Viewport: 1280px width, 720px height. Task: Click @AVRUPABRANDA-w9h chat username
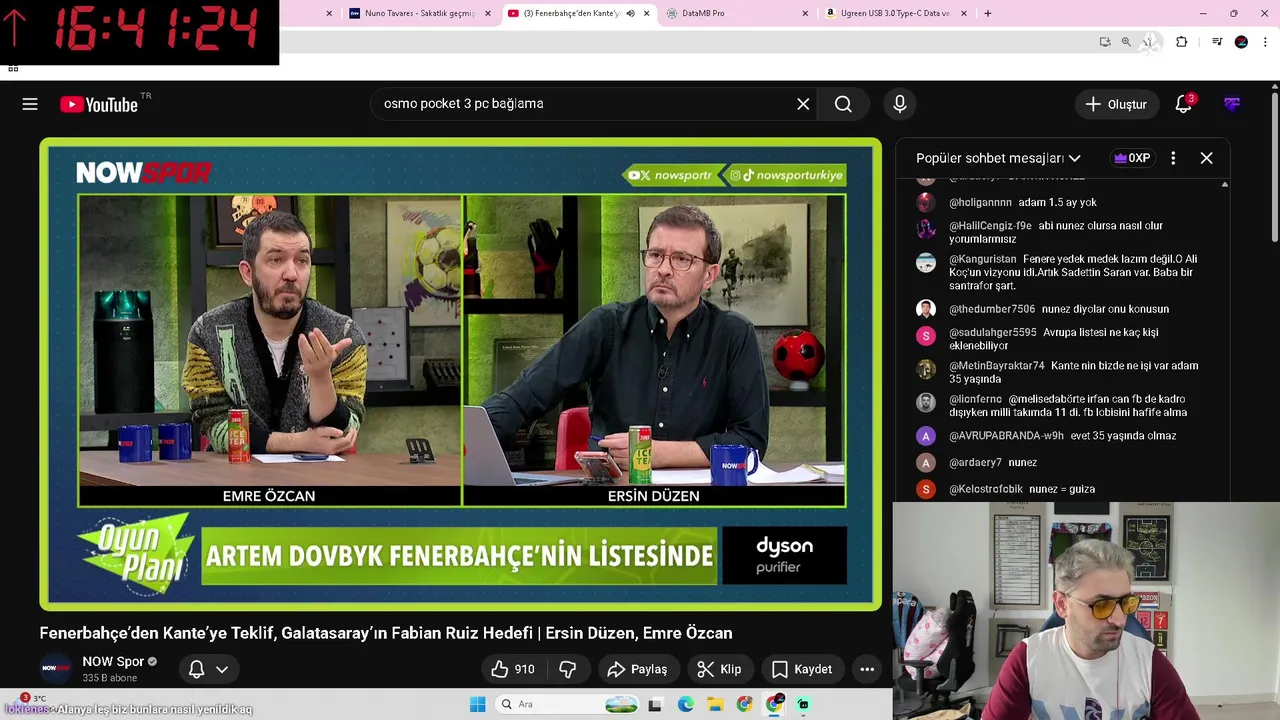click(1006, 436)
